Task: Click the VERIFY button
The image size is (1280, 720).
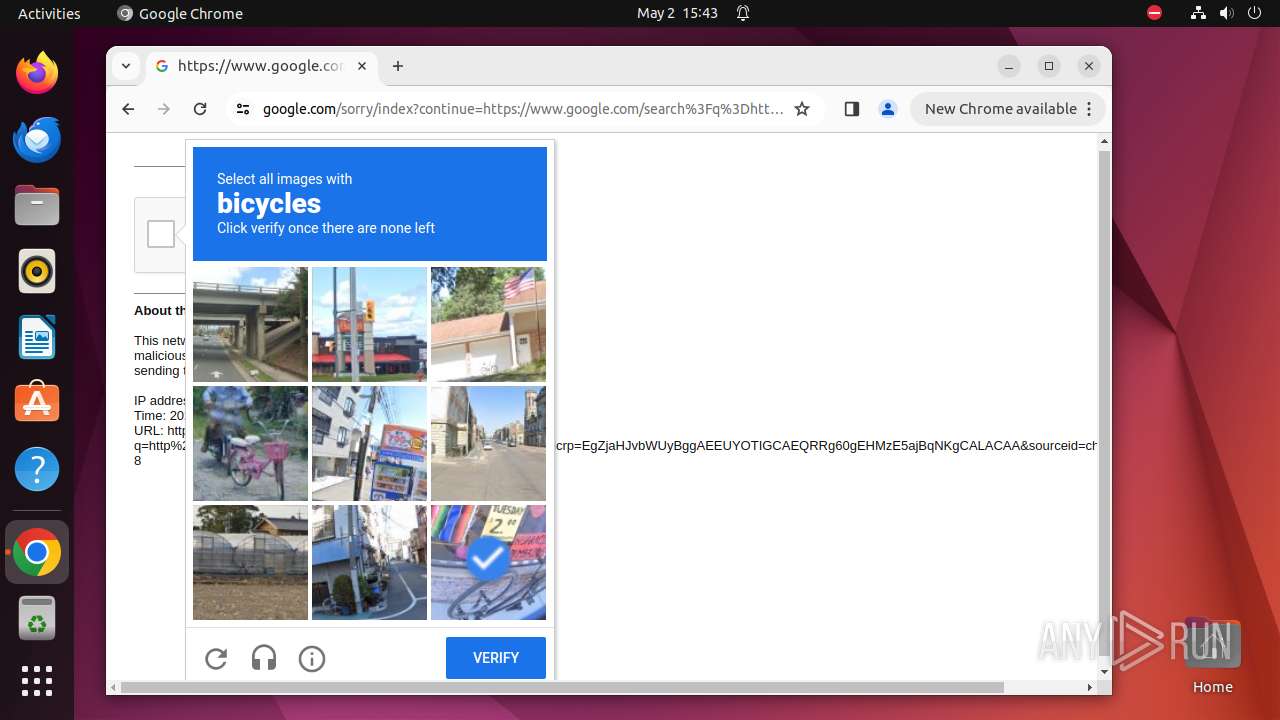Action: (496, 658)
